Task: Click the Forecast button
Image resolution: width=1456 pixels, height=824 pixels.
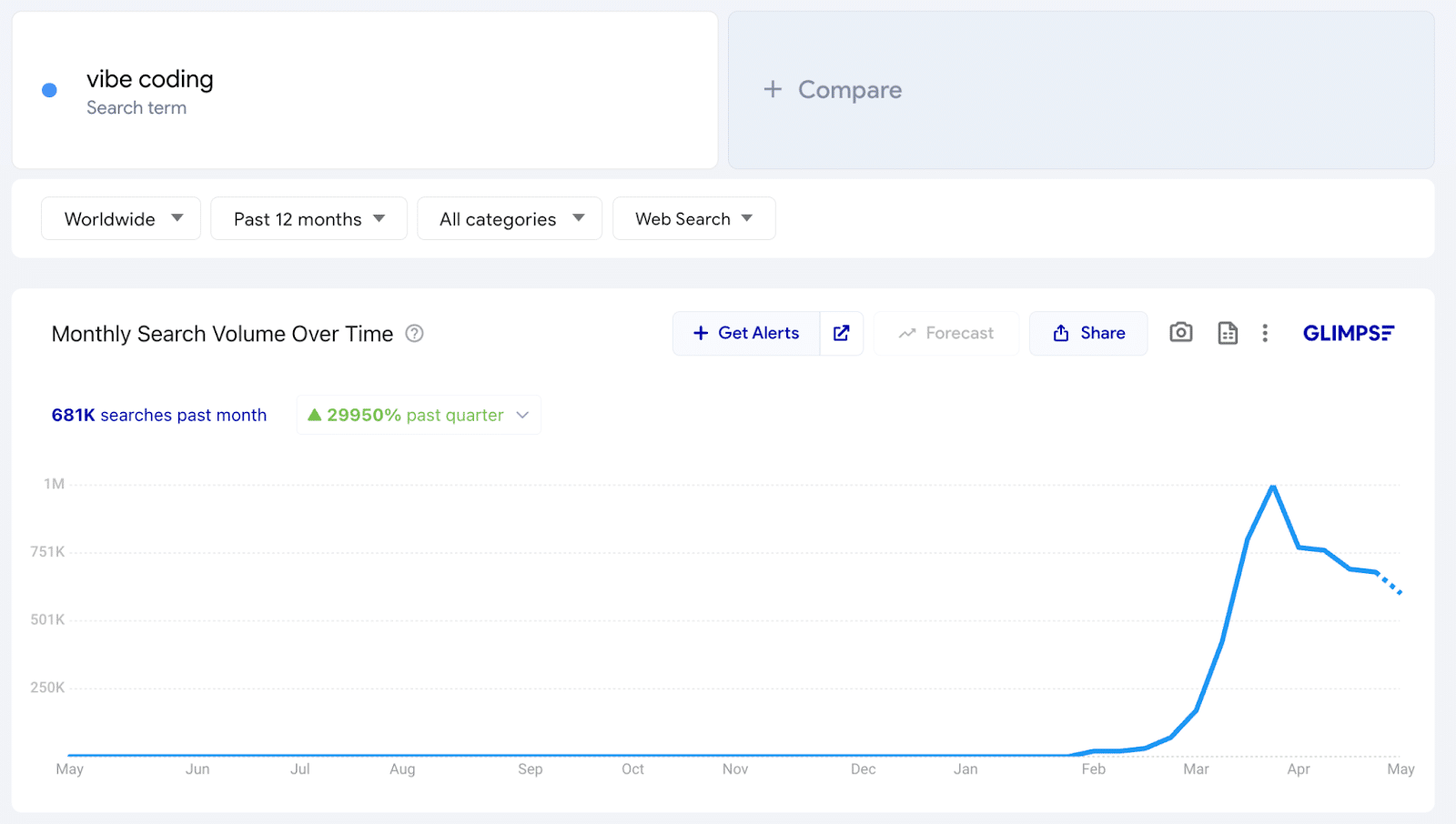Action: point(946,333)
